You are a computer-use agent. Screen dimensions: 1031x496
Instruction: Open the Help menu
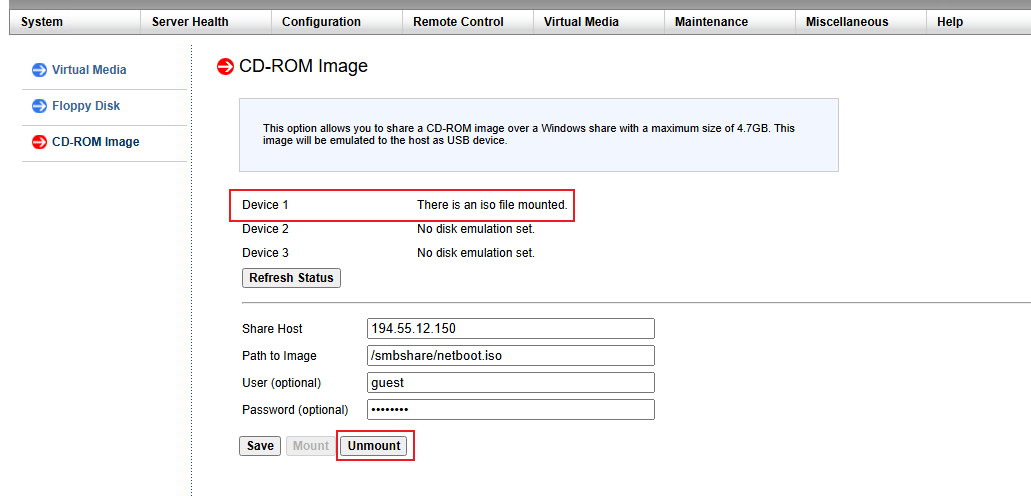(950, 22)
